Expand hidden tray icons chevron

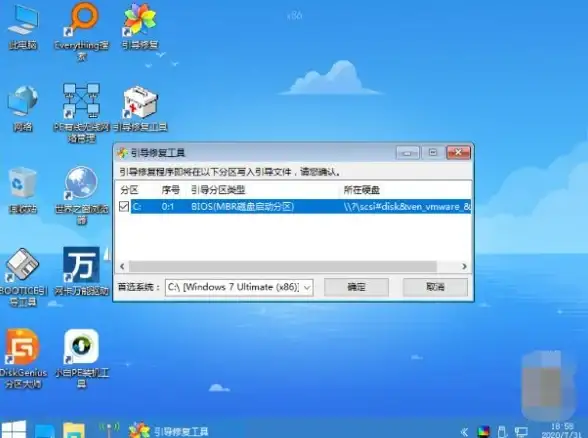[x=464, y=432]
